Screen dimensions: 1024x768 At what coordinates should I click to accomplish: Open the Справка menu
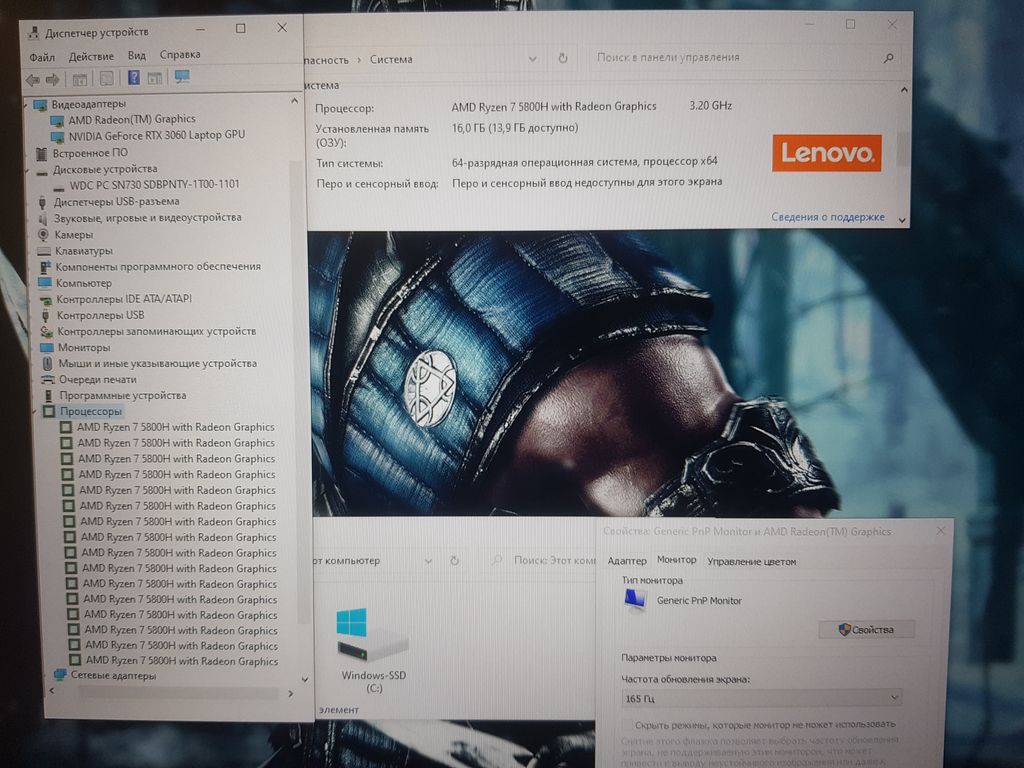[180, 55]
